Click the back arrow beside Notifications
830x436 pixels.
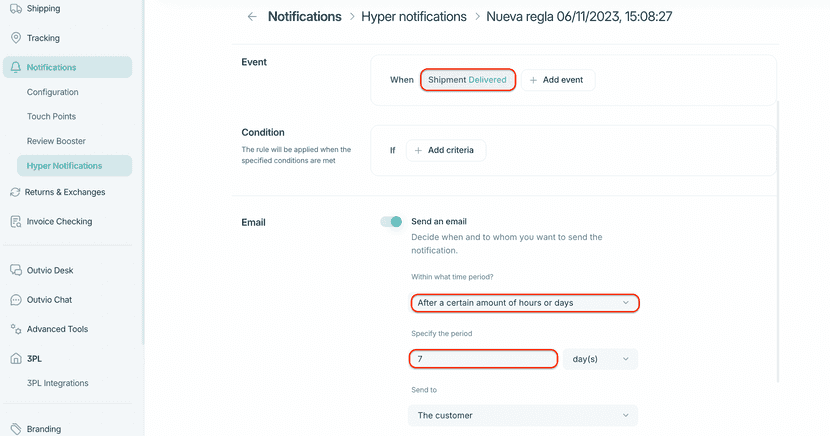[x=252, y=17]
